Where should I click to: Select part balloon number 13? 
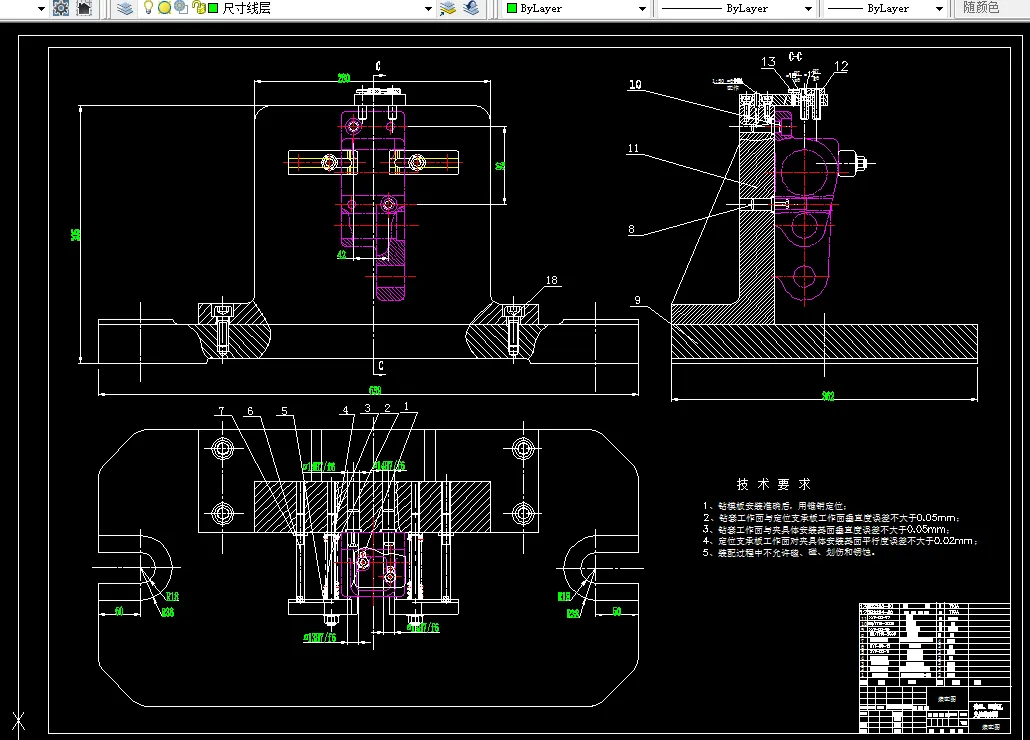click(768, 62)
